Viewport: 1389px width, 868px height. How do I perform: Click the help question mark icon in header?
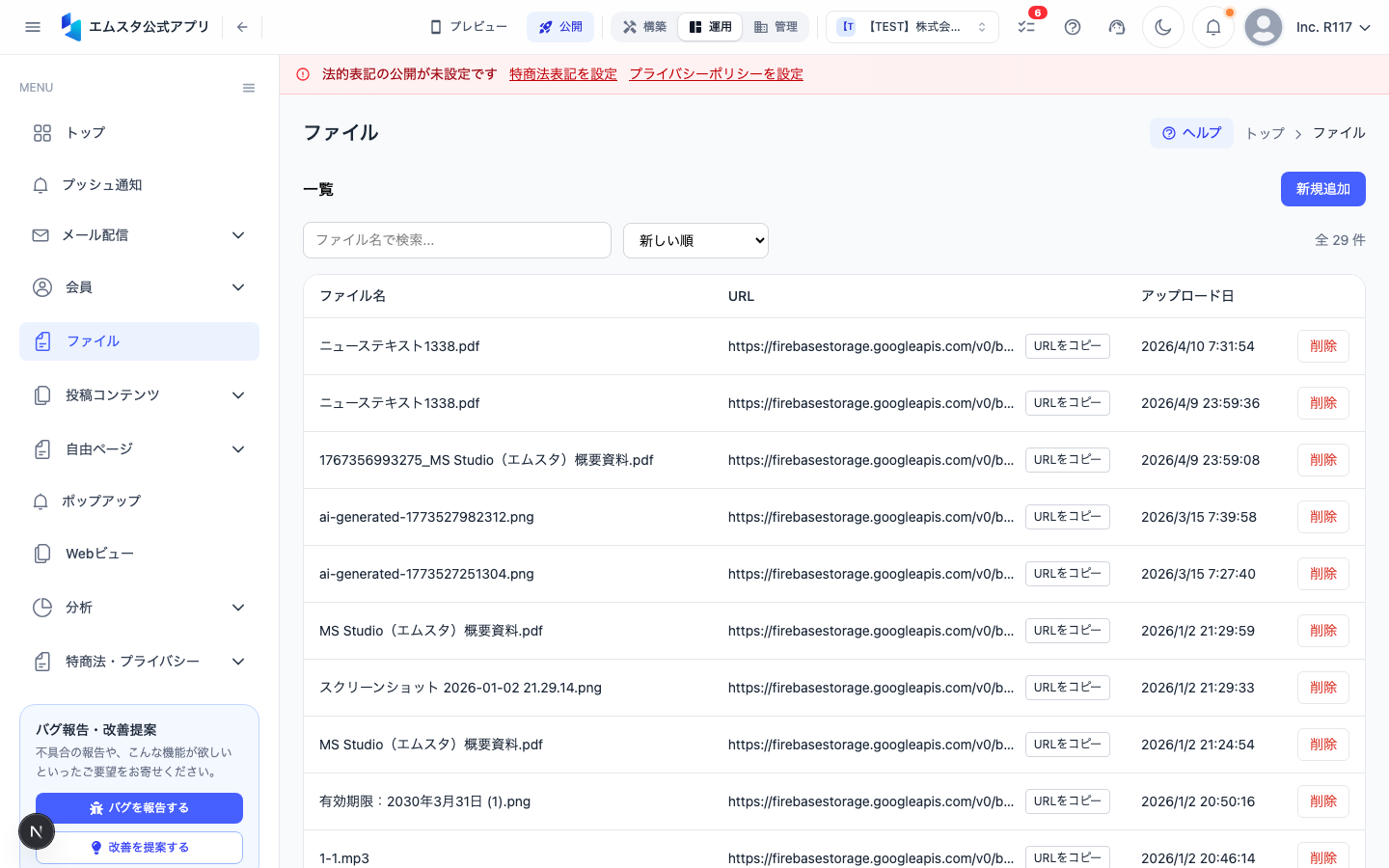tap(1073, 27)
